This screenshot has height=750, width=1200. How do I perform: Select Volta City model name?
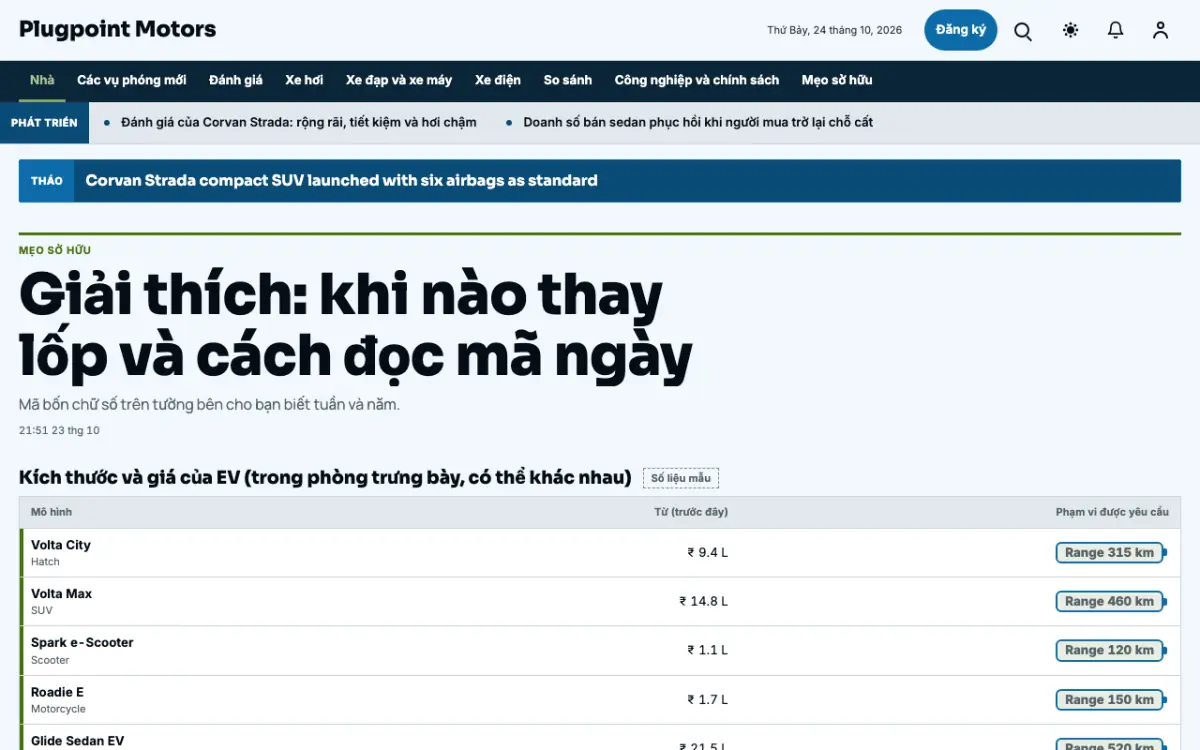[x=61, y=545]
